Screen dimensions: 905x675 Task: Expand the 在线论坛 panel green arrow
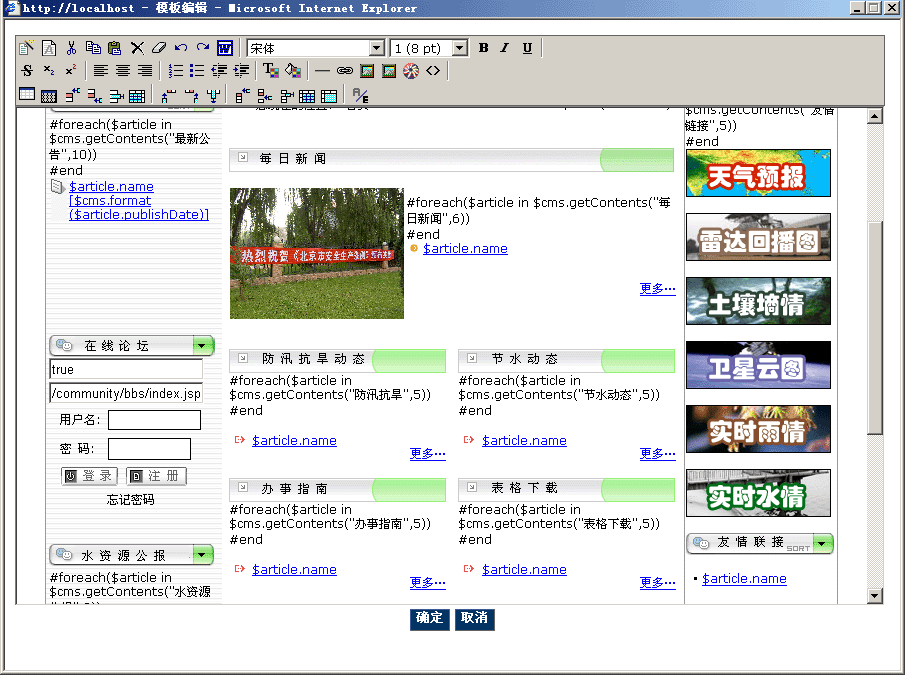tap(203, 345)
